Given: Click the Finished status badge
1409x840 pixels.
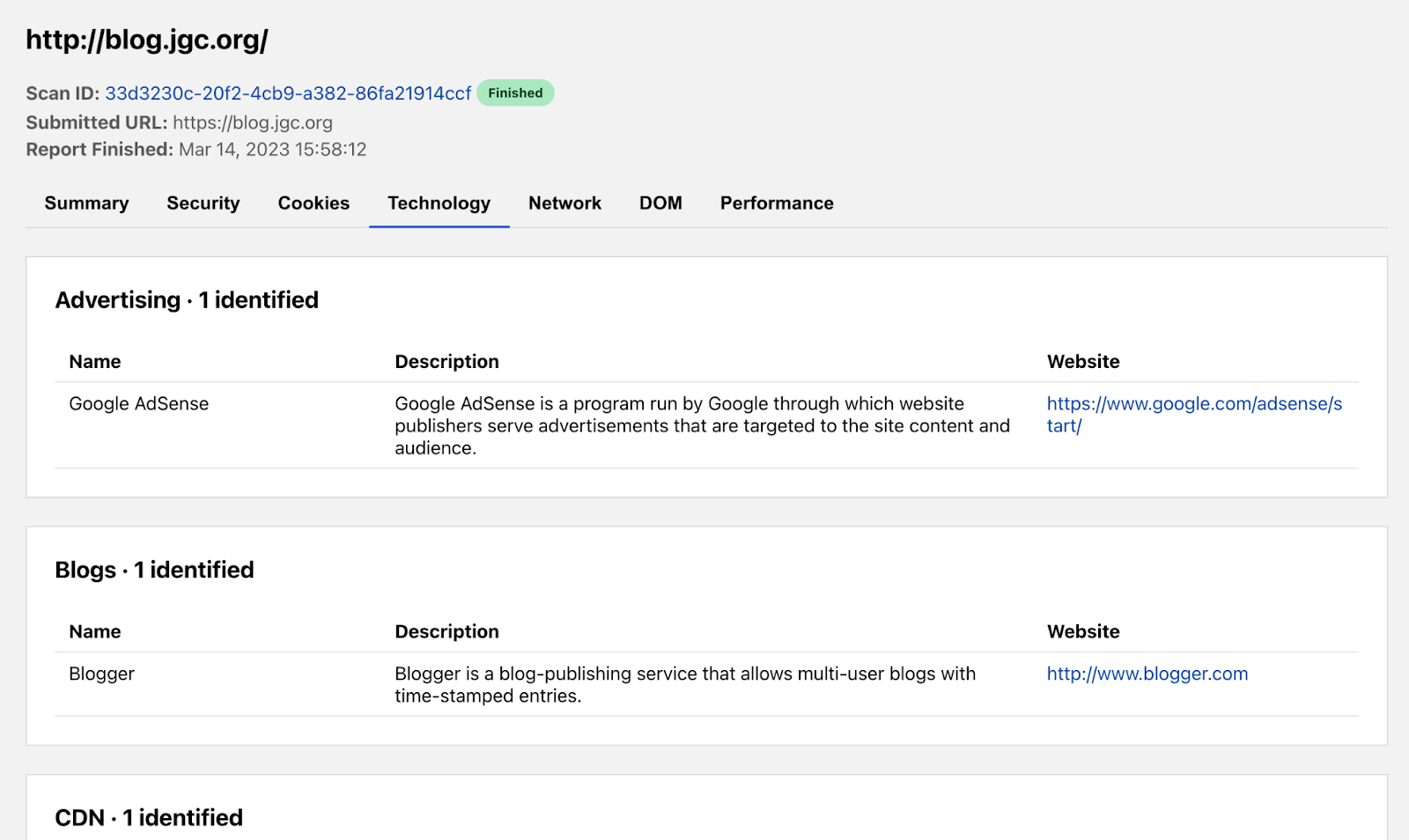Looking at the screenshot, I should pos(515,92).
